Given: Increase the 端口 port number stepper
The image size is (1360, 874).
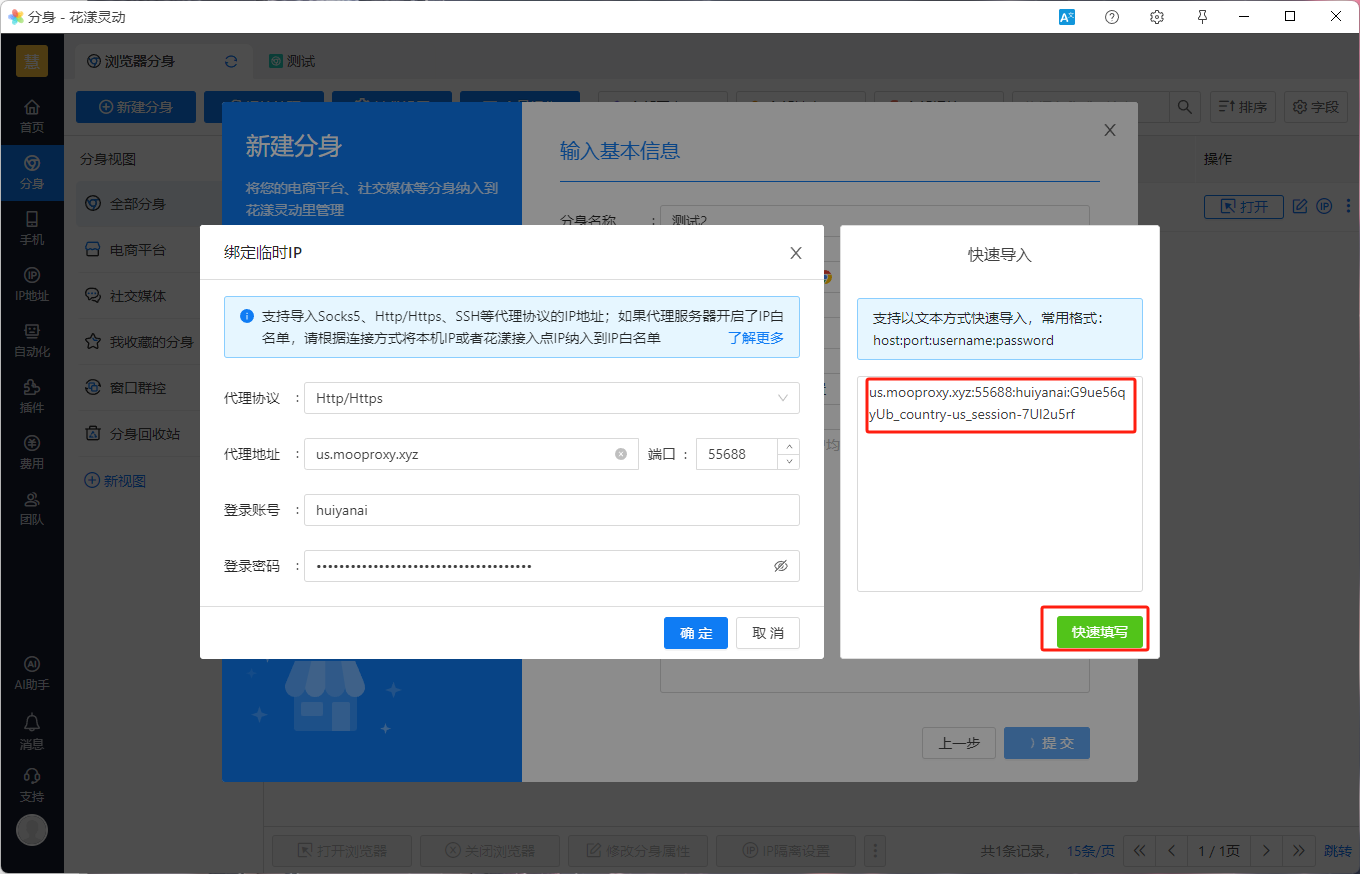Looking at the screenshot, I should tap(789, 447).
